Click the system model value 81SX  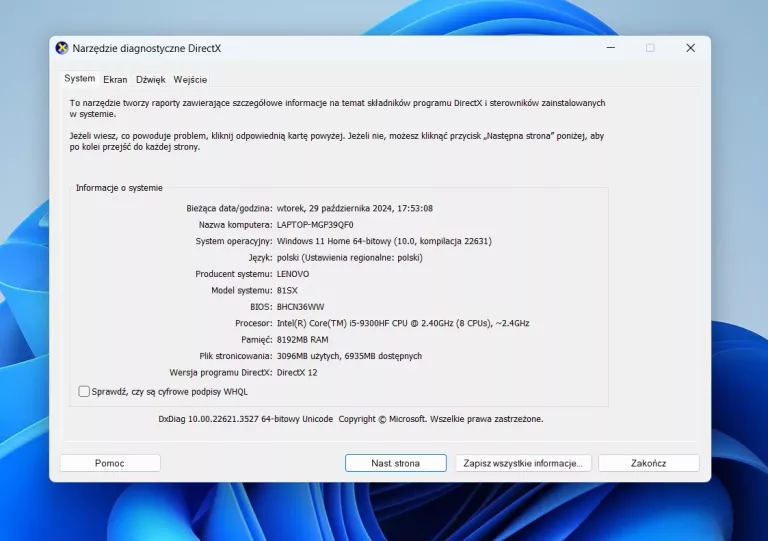287,290
